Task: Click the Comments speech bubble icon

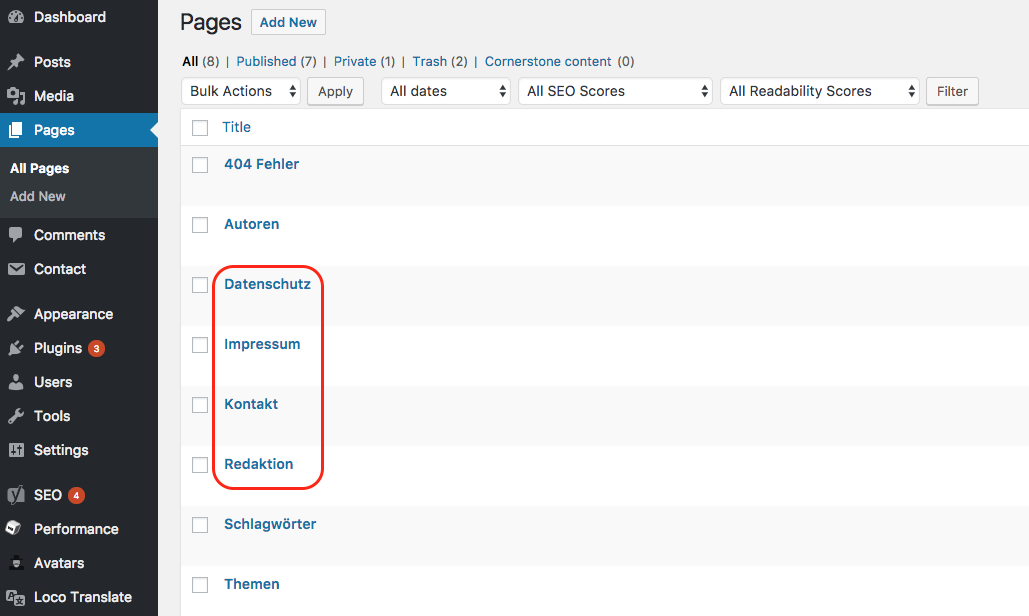Action: click(16, 235)
